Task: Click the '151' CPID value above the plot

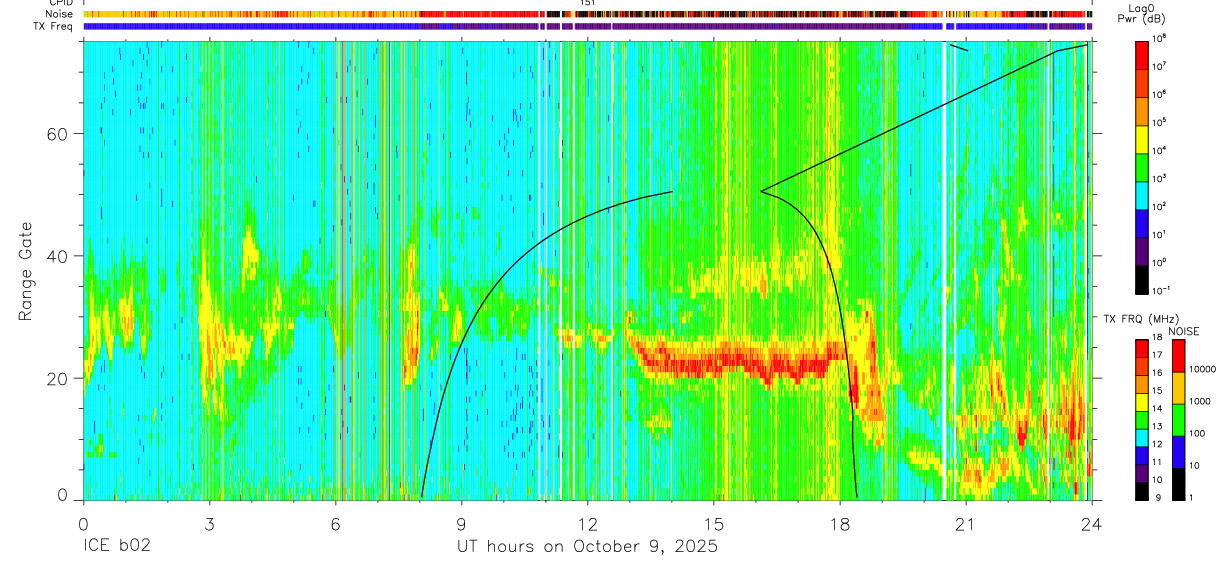Action: 588,4
